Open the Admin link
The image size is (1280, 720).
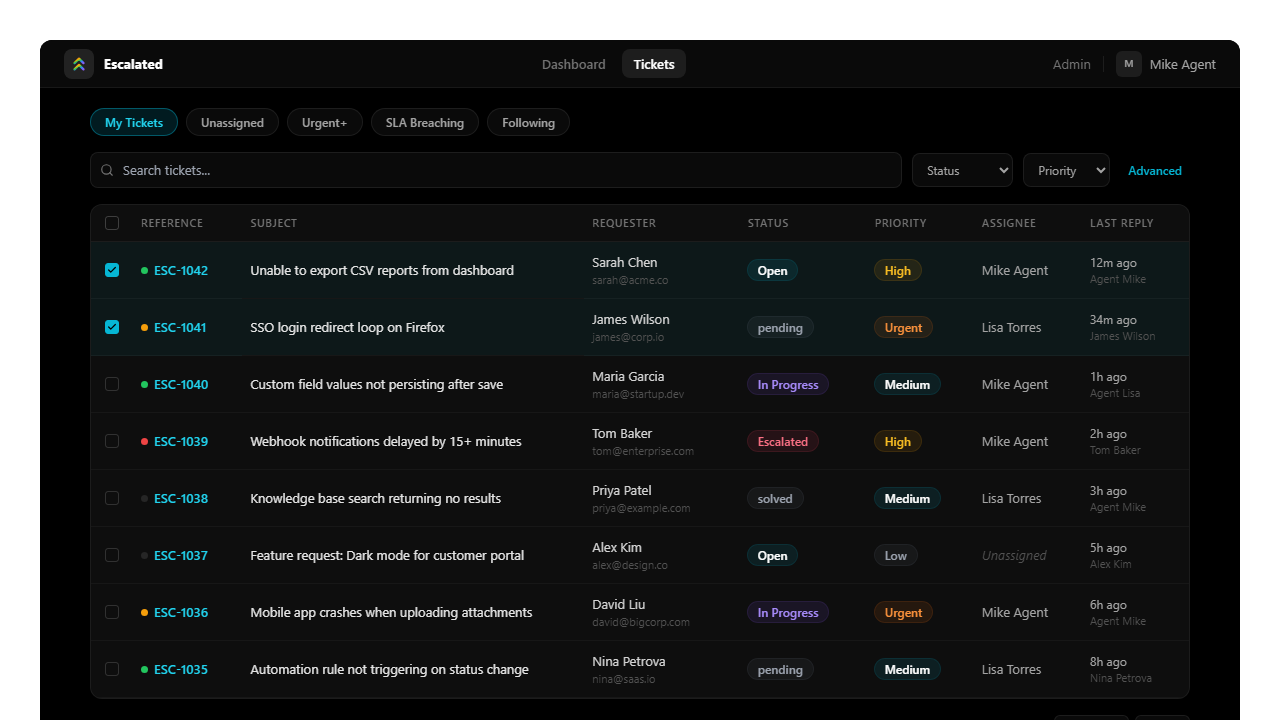[1072, 64]
